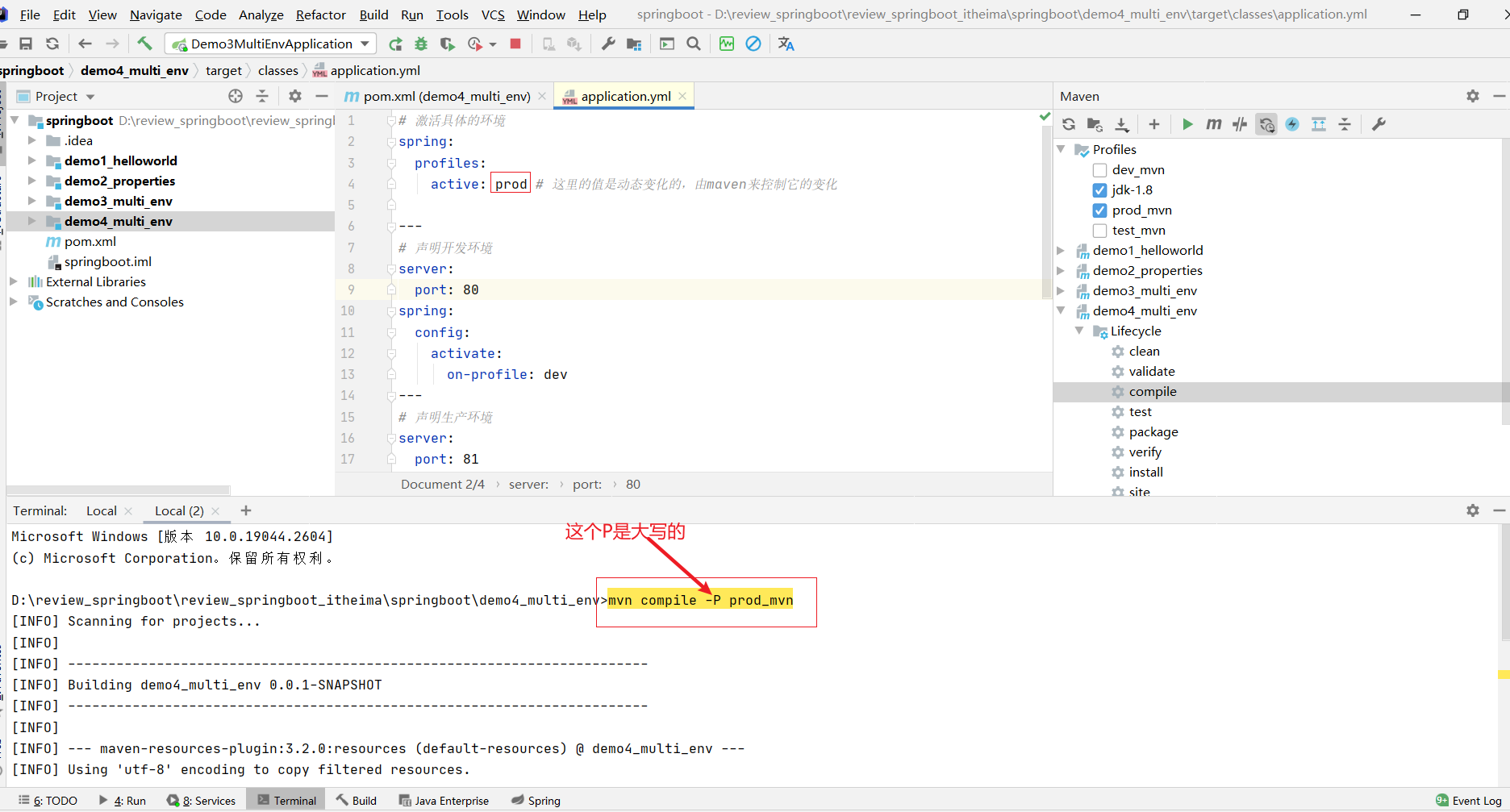This screenshot has width=1510, height=812.
Task: Open the Refactor menu
Action: click(320, 15)
